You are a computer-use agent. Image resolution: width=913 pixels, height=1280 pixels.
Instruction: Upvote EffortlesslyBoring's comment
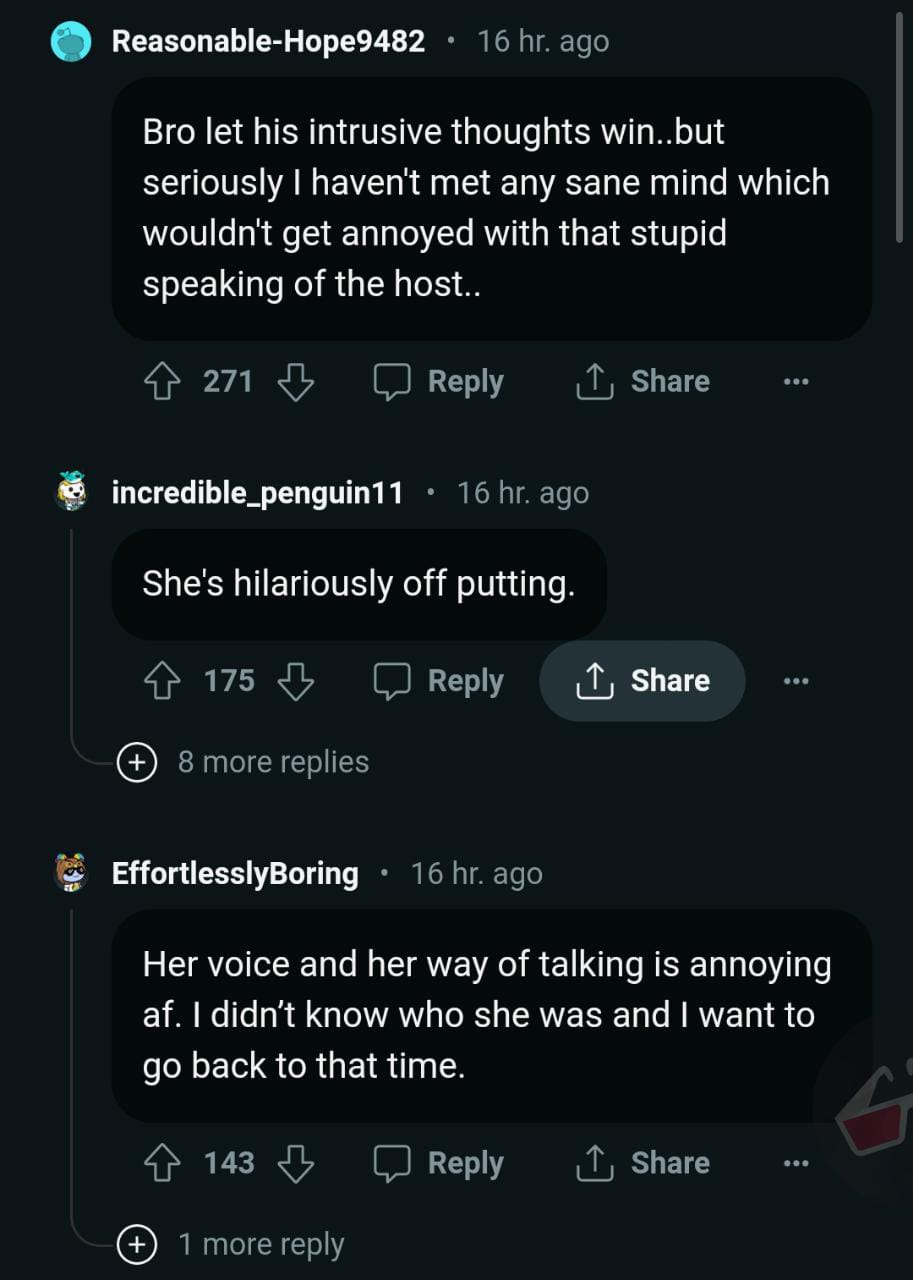(x=162, y=1163)
